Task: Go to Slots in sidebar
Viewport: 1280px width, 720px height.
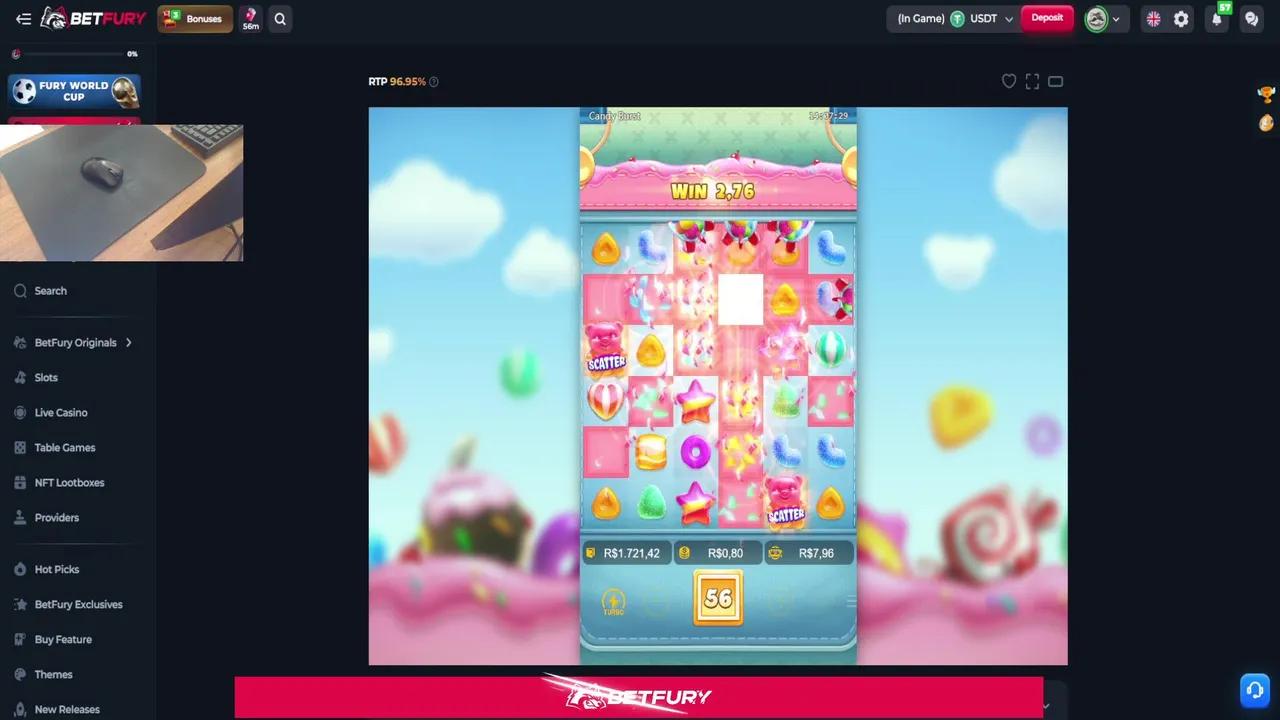Action: click(46, 378)
